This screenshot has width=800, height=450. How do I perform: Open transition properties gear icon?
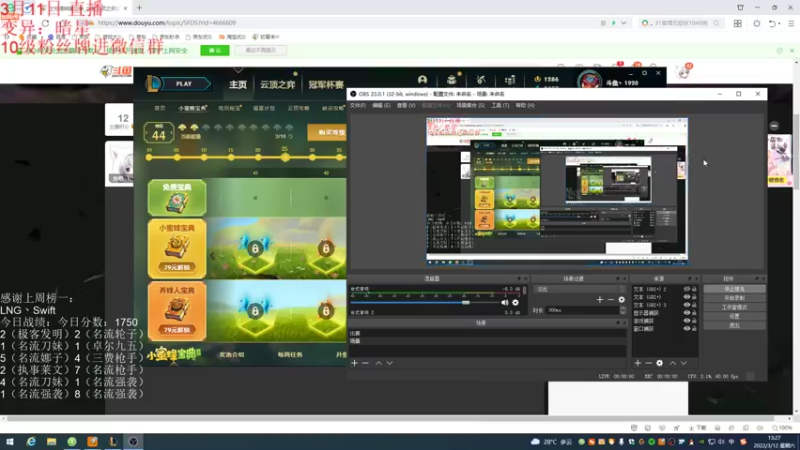[621, 299]
